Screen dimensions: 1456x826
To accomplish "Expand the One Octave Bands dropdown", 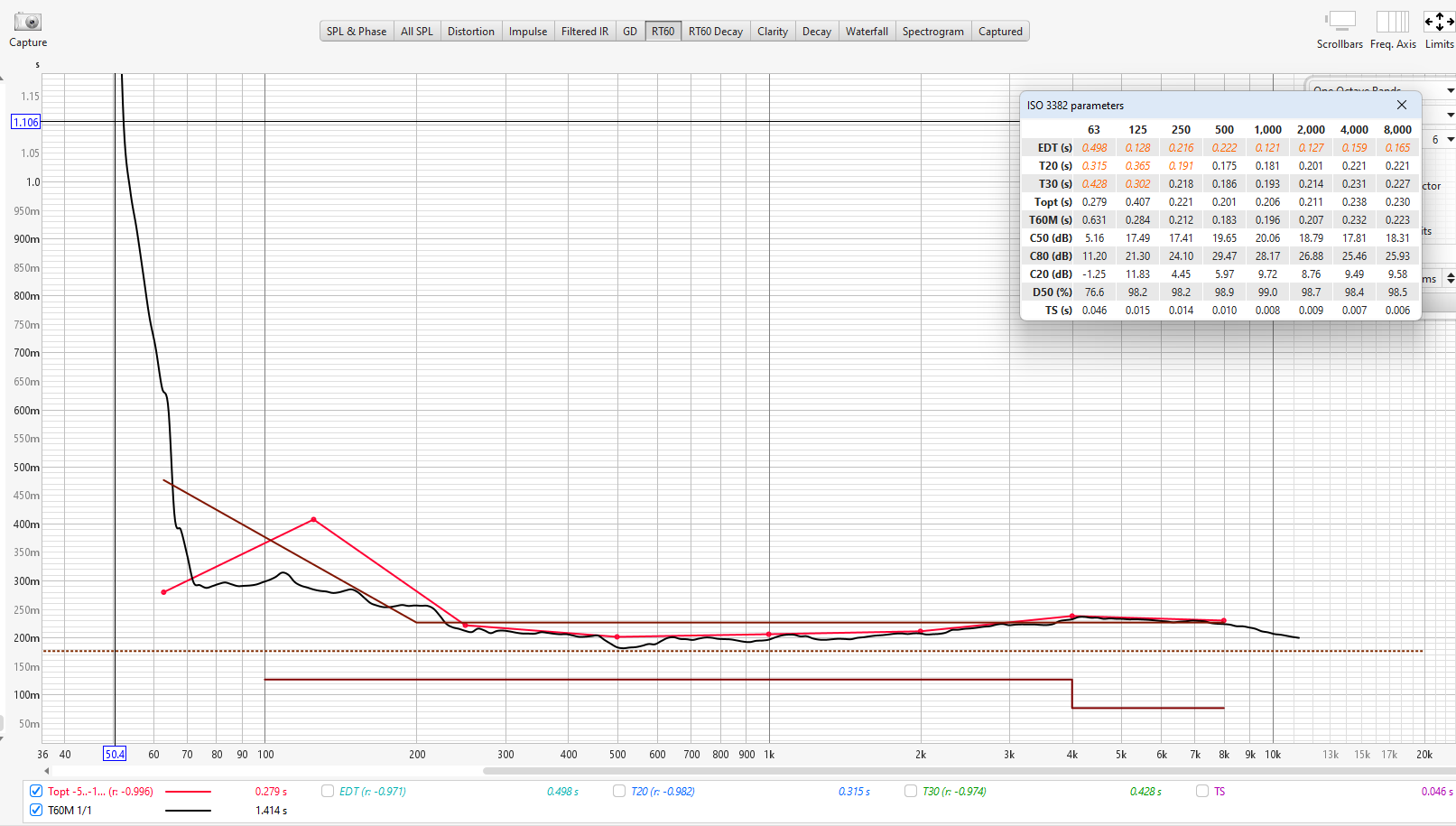I will (1450, 90).
